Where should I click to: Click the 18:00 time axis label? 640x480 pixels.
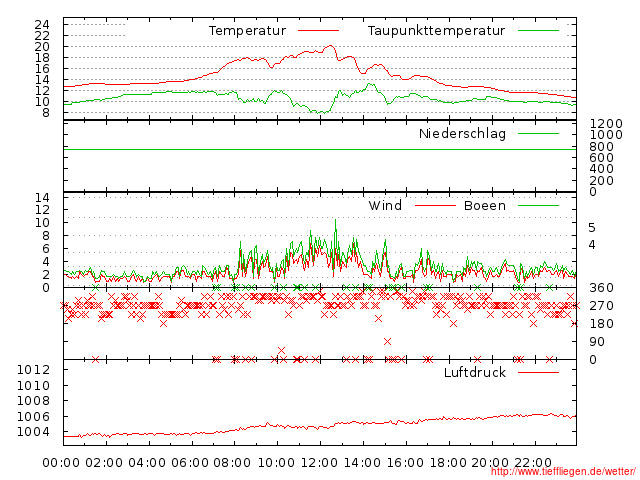click(x=448, y=463)
